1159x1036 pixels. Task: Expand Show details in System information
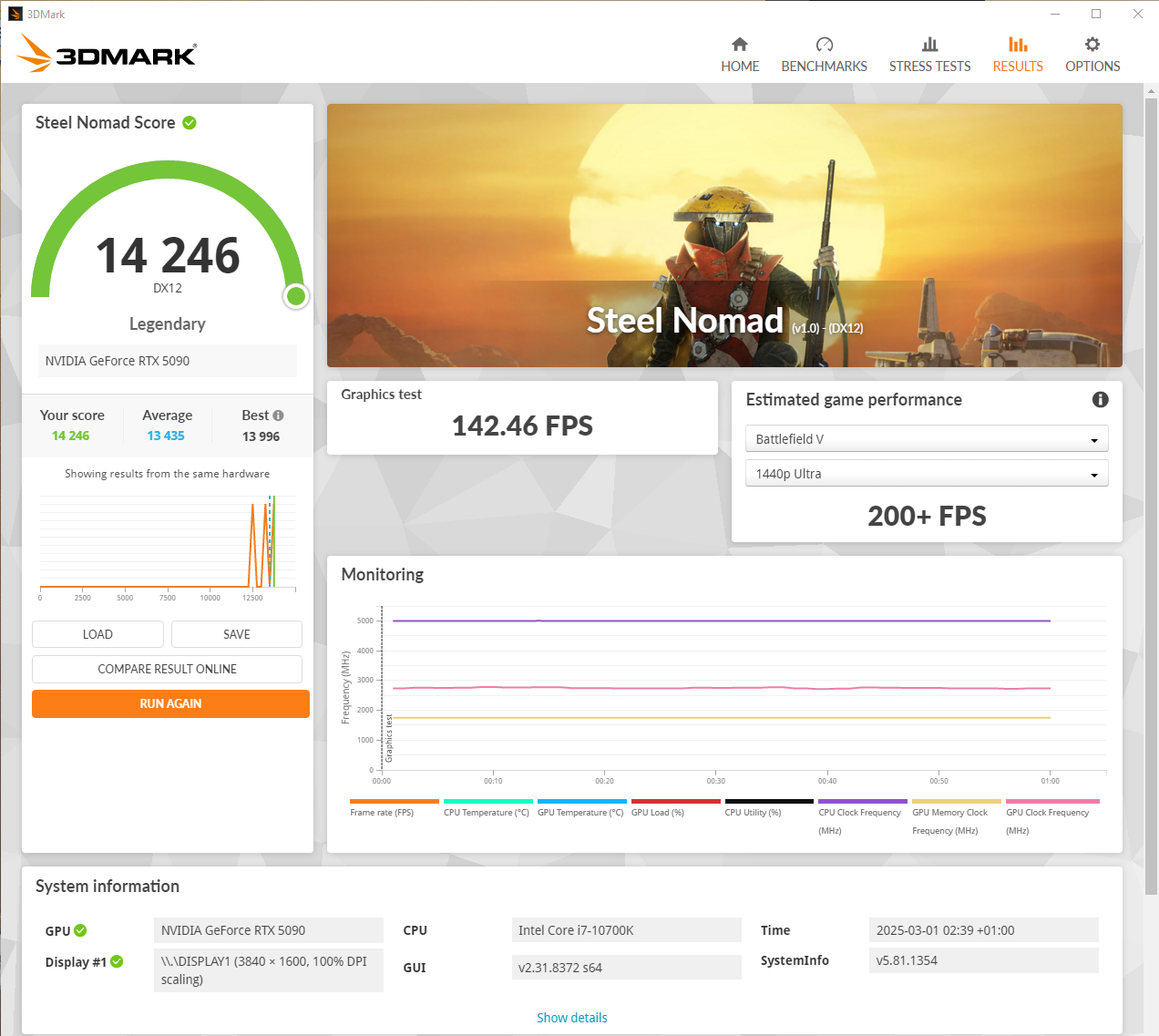[x=571, y=1018]
